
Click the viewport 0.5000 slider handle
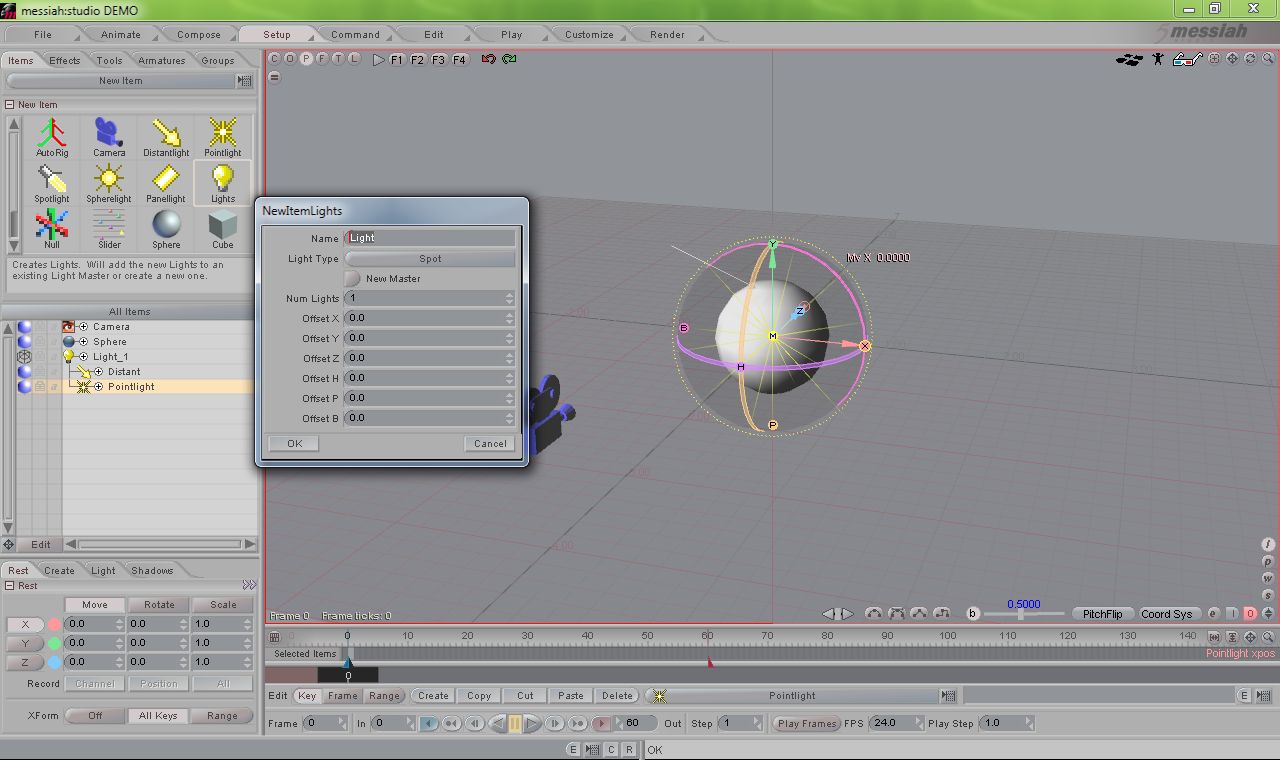tap(1020, 614)
